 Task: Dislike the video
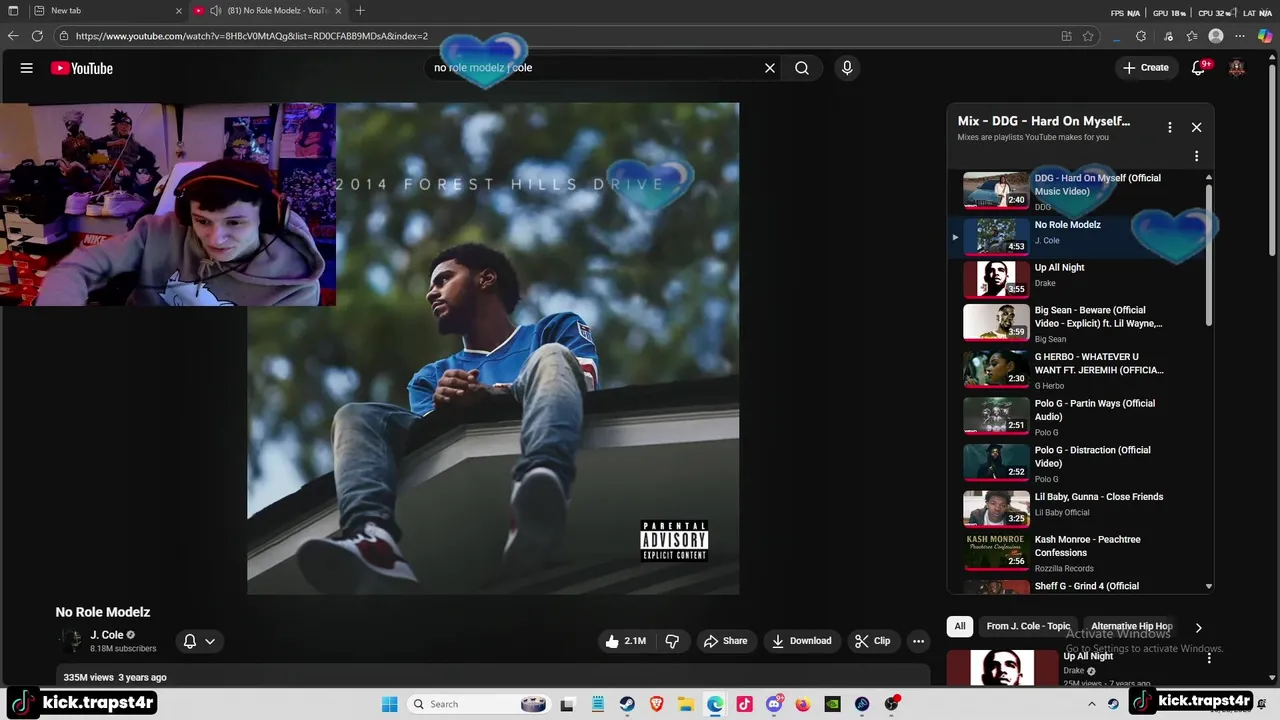(x=672, y=641)
